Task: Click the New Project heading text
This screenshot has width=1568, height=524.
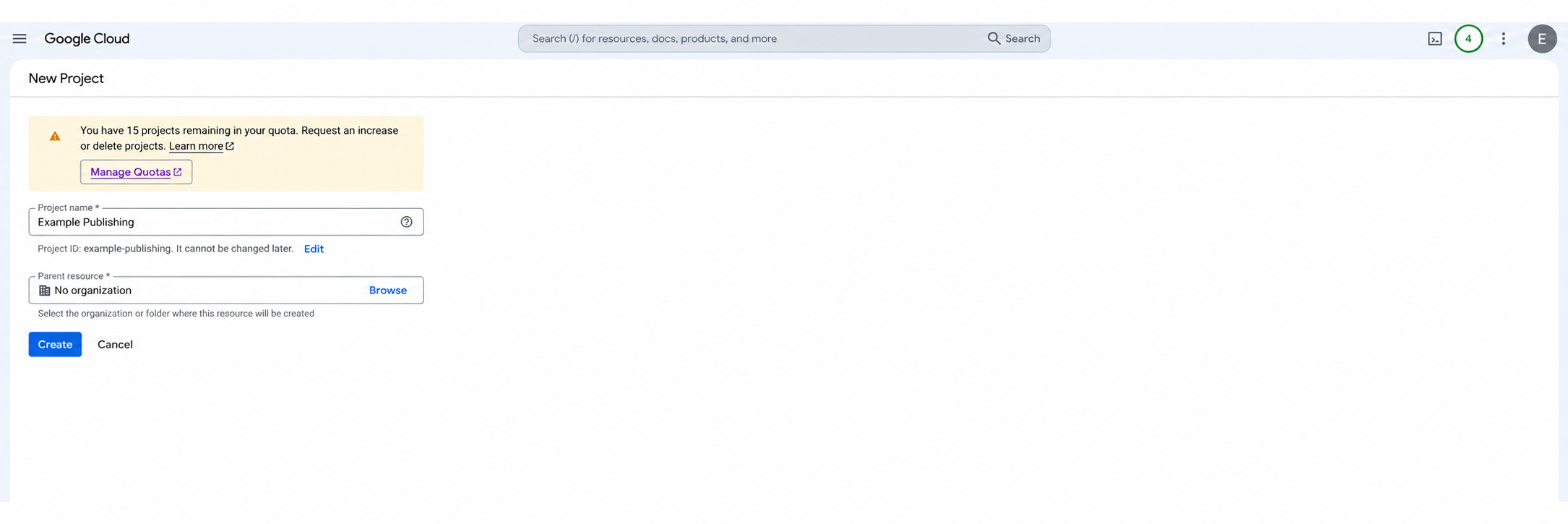Action: coord(66,79)
